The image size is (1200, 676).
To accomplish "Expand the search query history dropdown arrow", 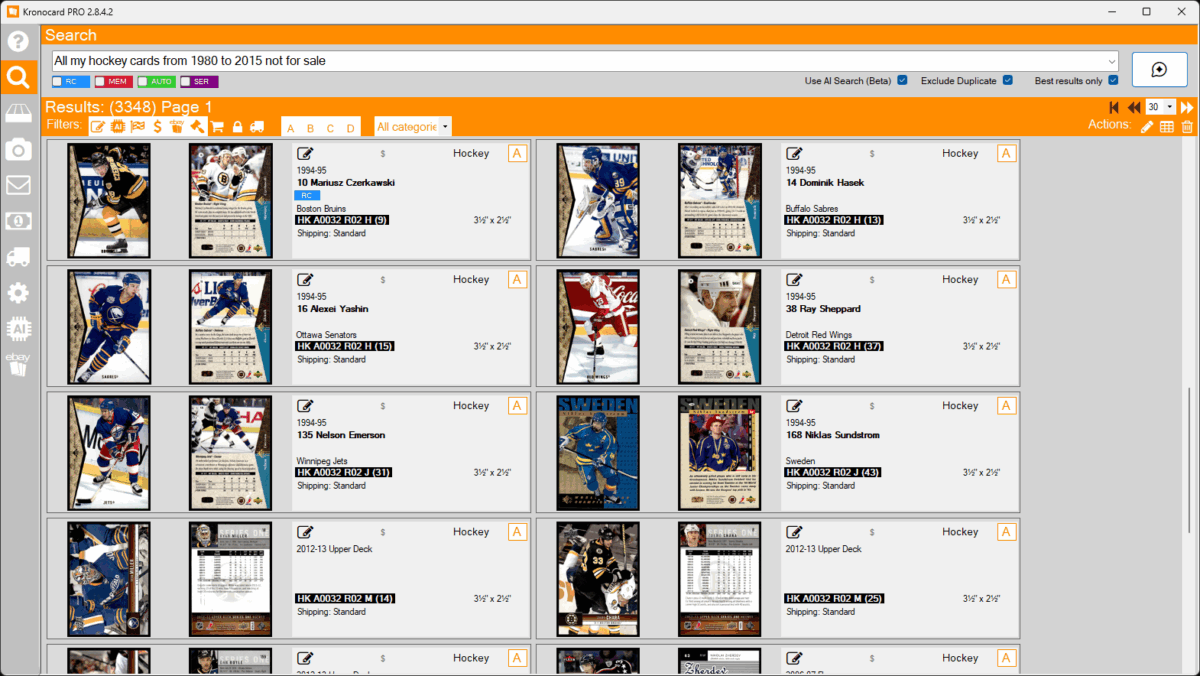I will pos(1111,61).
